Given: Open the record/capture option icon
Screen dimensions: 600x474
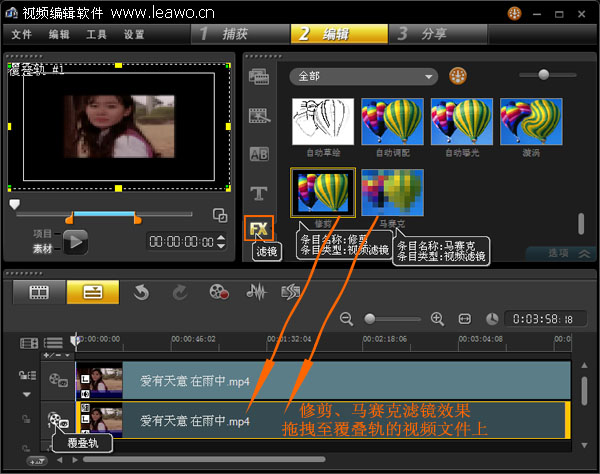Looking at the screenshot, I should [x=218, y=292].
